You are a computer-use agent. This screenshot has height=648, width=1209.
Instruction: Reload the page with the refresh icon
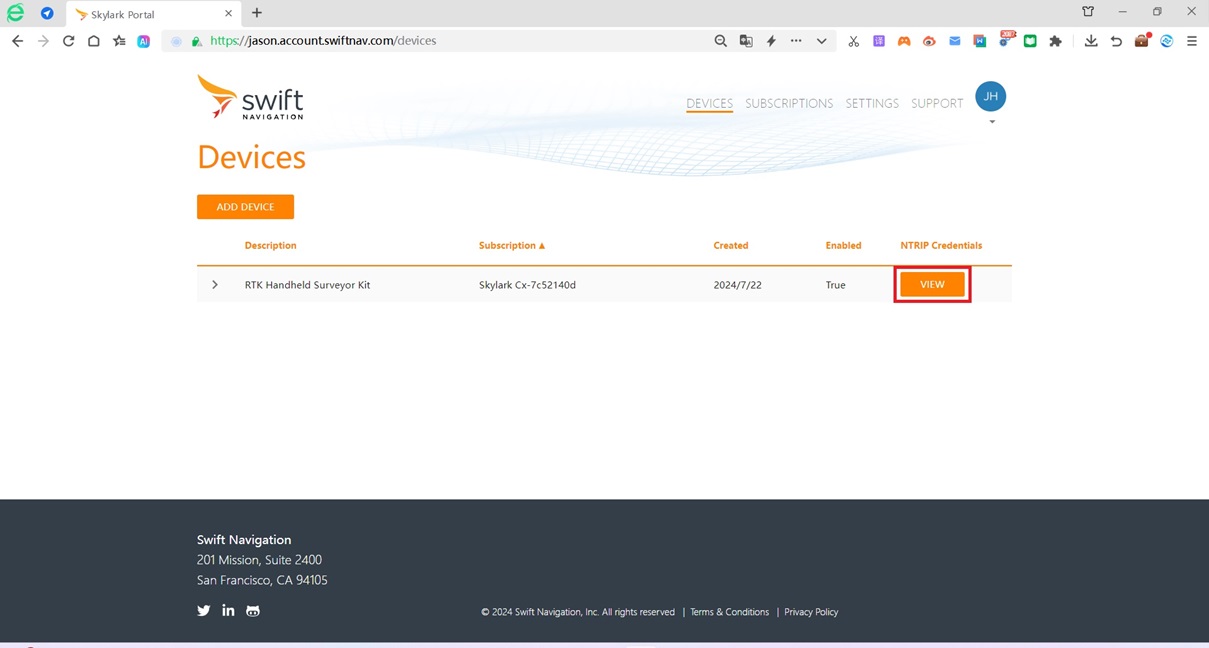point(68,41)
